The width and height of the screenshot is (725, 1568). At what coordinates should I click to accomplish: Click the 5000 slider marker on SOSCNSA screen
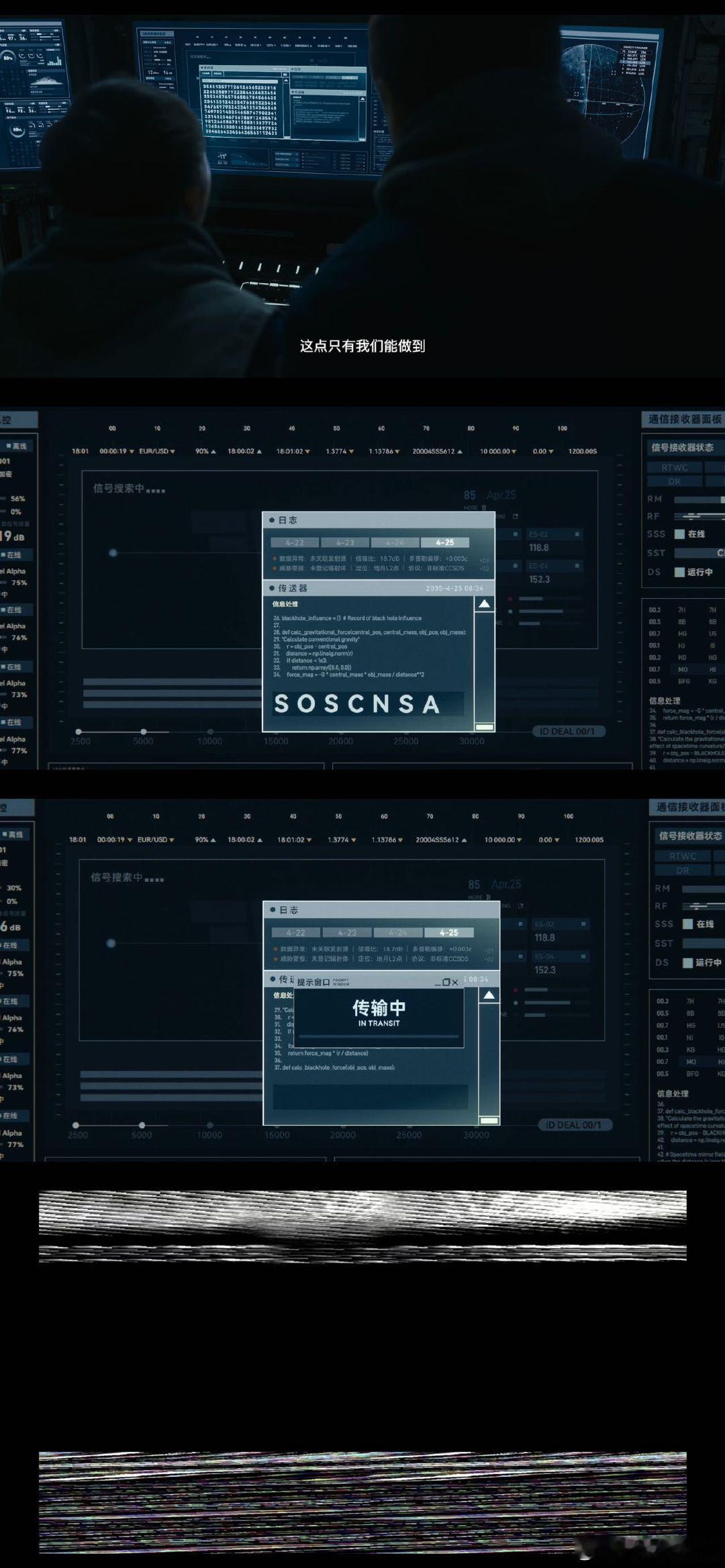pos(143,732)
